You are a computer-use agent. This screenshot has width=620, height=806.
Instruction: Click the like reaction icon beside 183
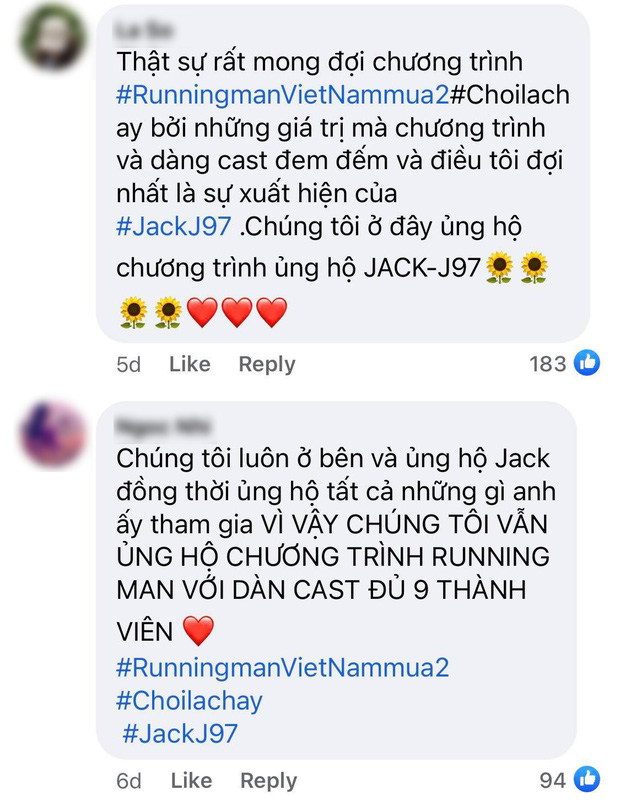point(587,363)
